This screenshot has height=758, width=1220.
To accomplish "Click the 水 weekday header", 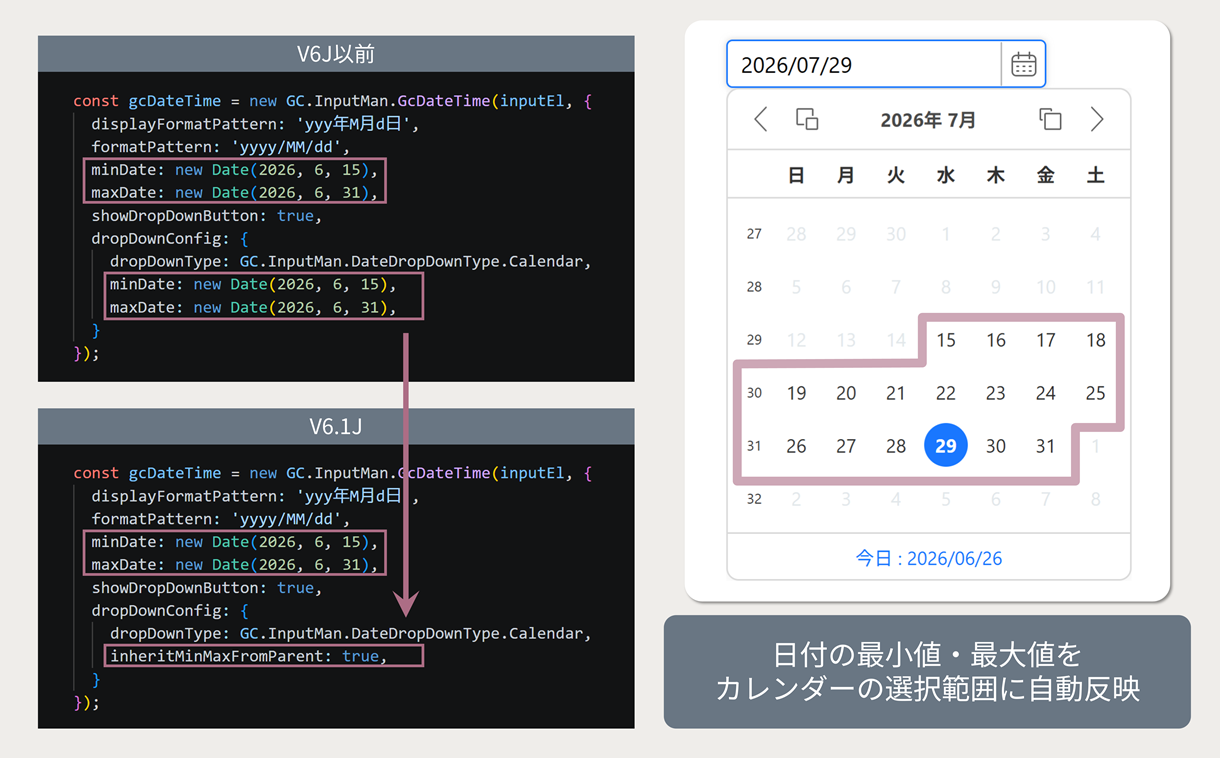I will click(x=946, y=176).
